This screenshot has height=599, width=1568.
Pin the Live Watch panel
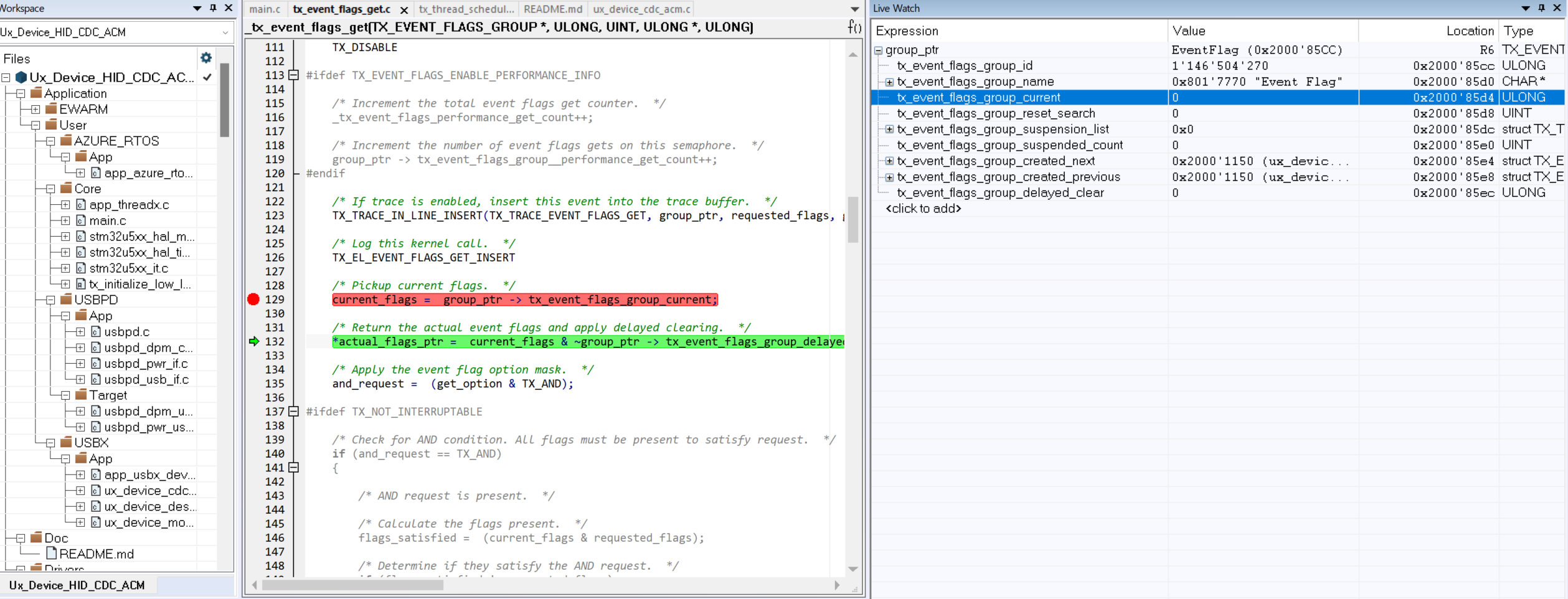point(1541,8)
